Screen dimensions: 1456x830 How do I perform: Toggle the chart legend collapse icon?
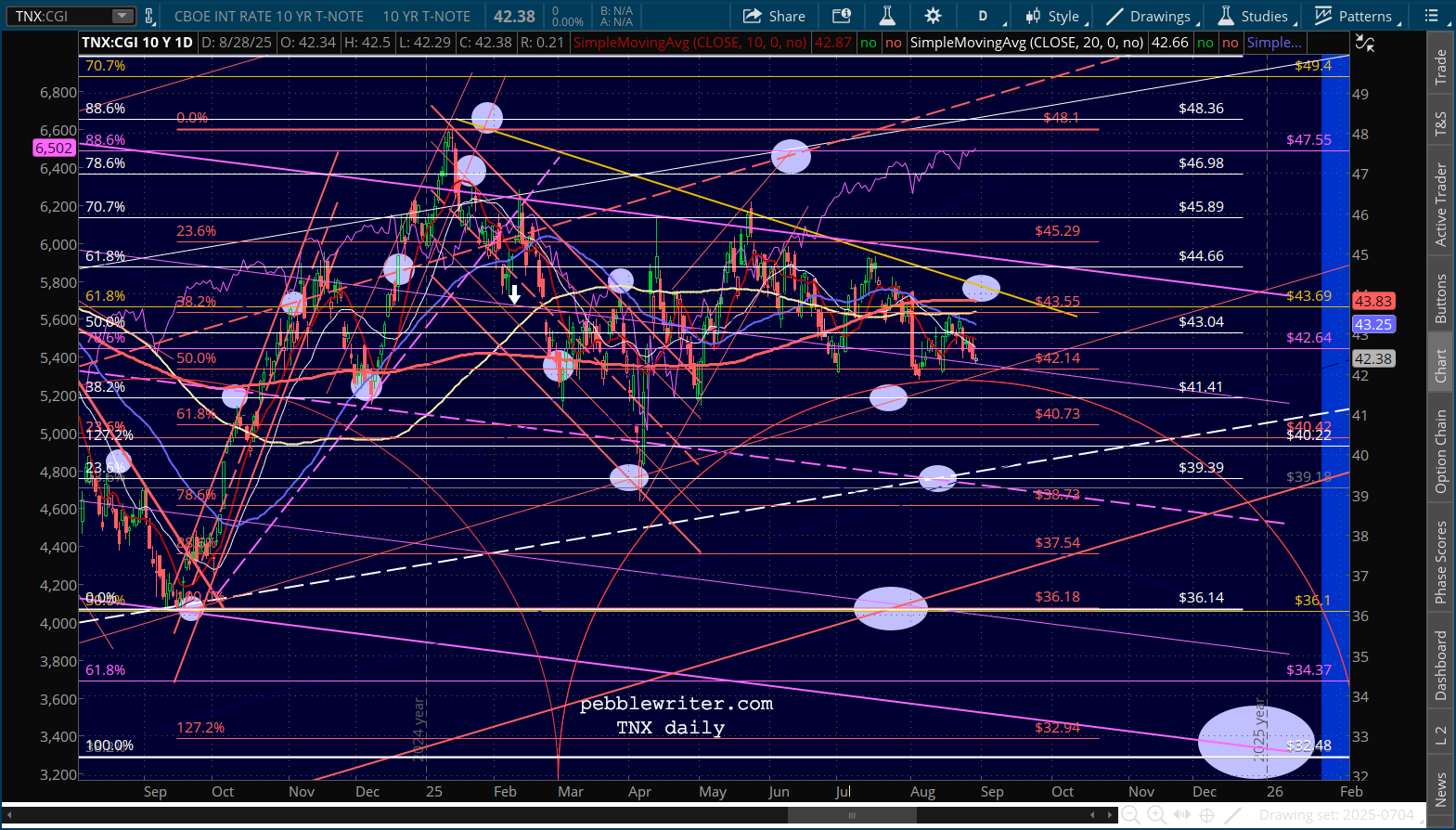coord(1364,43)
